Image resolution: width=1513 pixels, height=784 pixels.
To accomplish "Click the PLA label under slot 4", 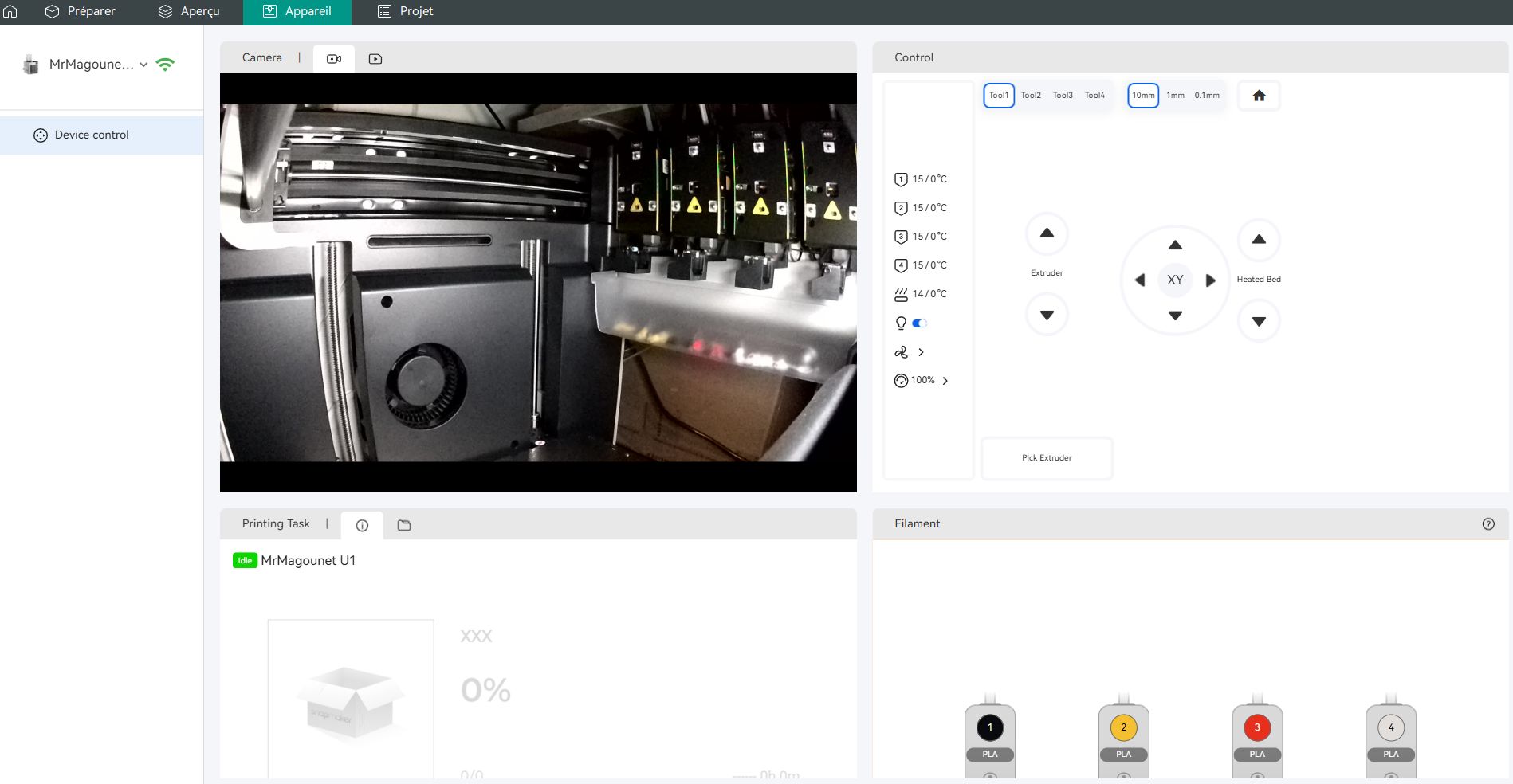I will [x=1391, y=755].
